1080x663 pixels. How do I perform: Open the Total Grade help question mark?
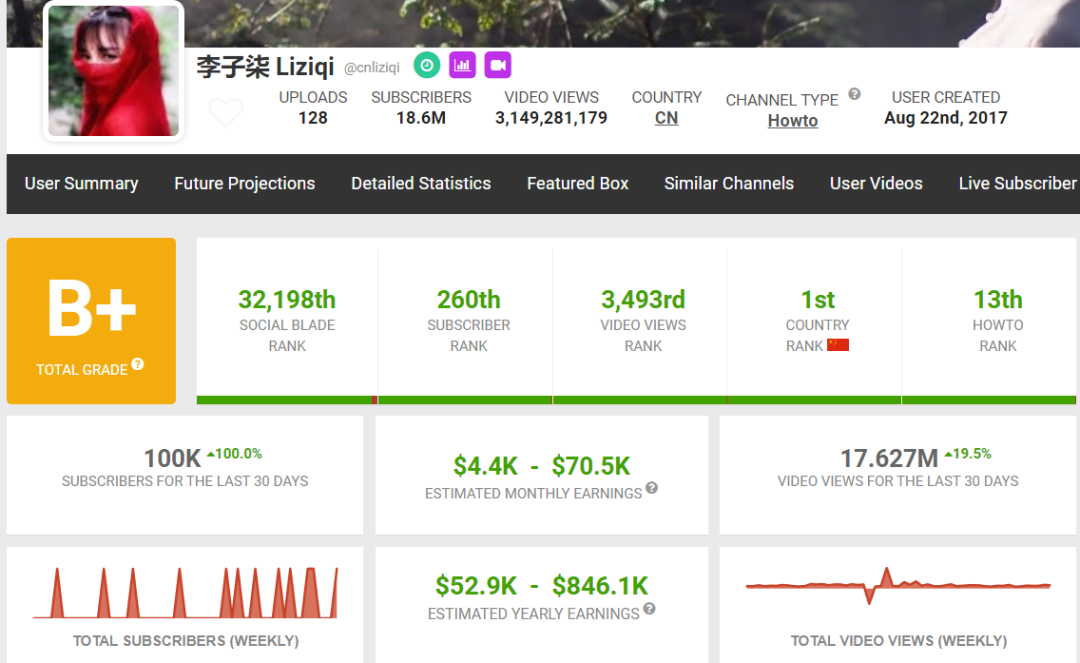(x=138, y=364)
